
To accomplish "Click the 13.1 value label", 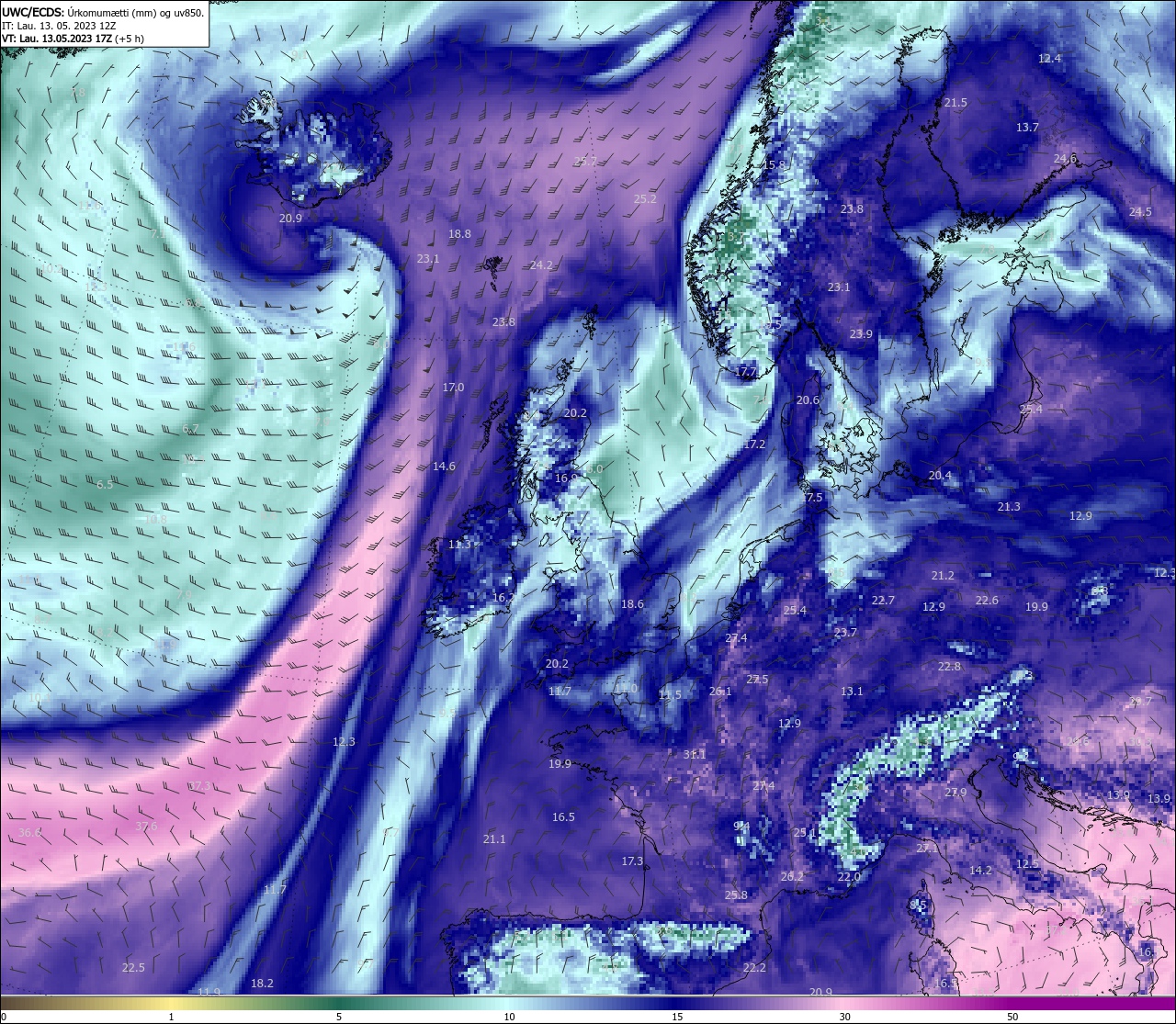I will tap(852, 691).
